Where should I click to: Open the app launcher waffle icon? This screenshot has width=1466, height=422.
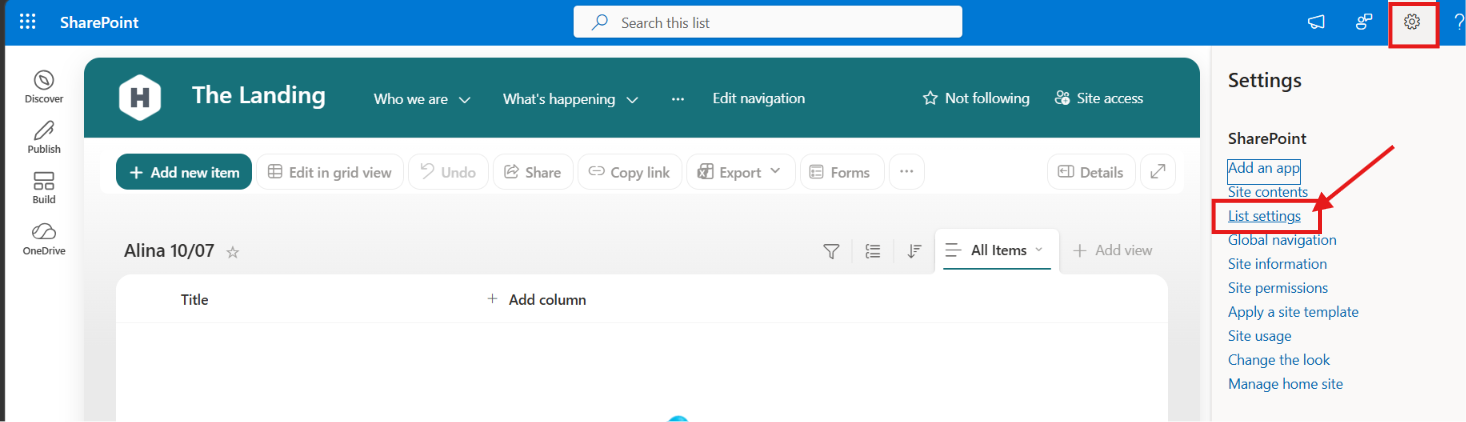(x=28, y=22)
